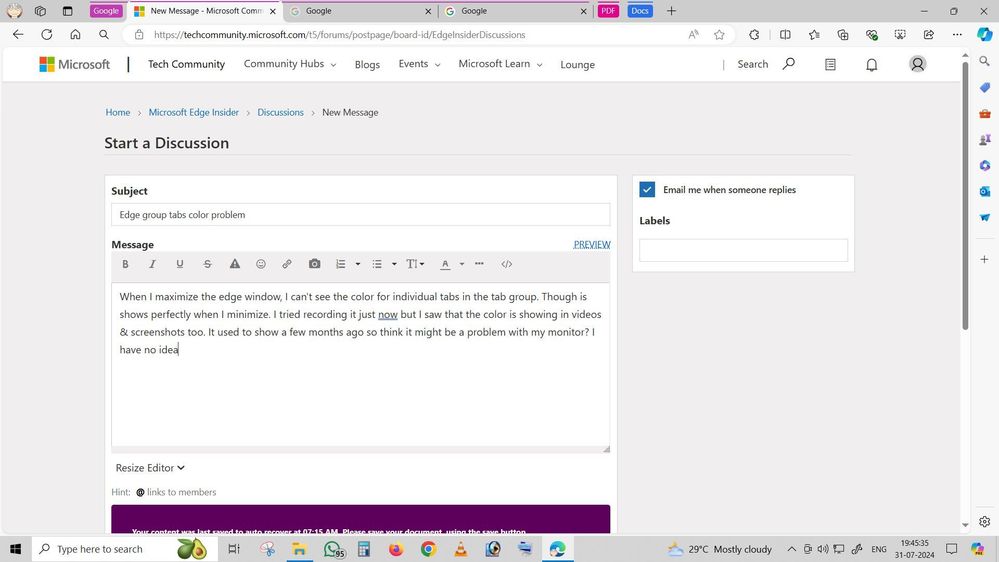The width and height of the screenshot is (999, 562).
Task: Click the PREVIEW link
Action: tap(592, 244)
